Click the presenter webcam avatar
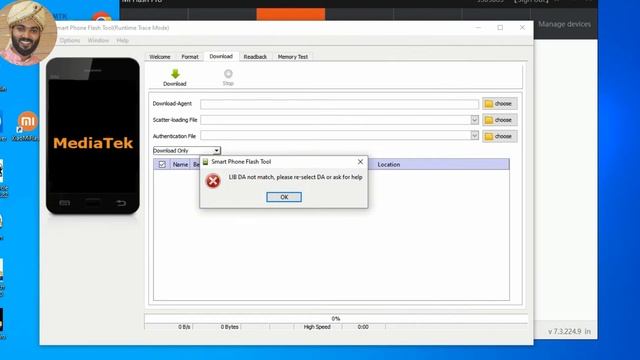 [27, 33]
